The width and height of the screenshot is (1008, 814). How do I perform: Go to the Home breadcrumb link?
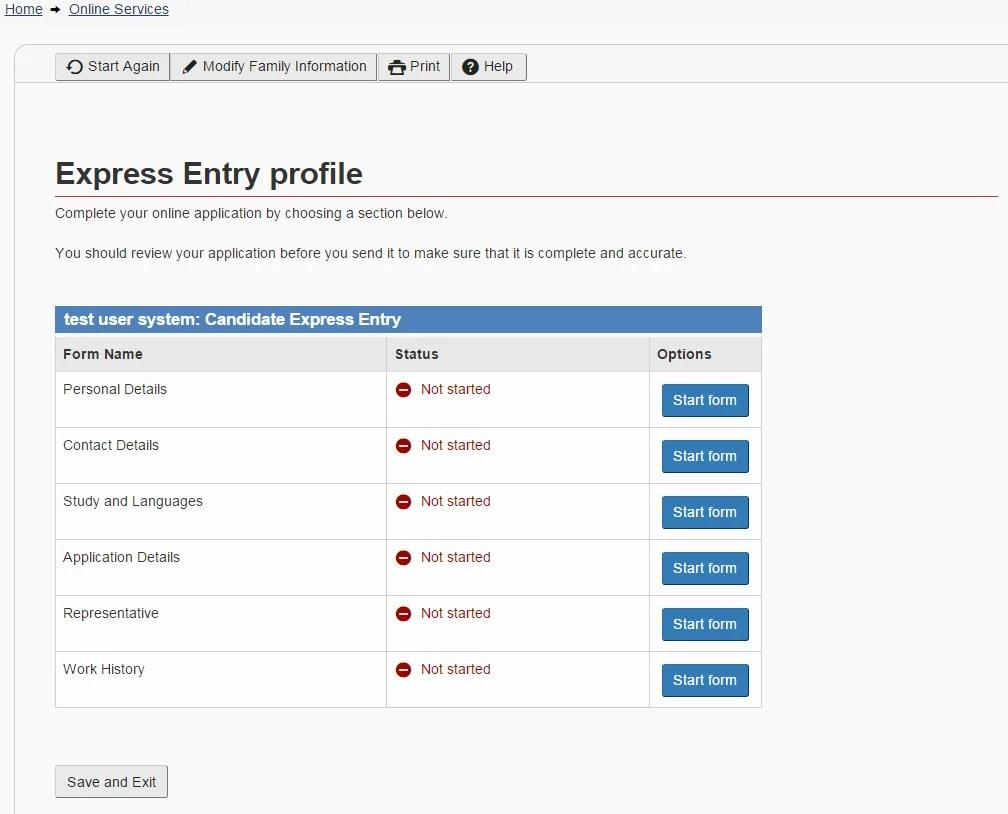tap(24, 9)
